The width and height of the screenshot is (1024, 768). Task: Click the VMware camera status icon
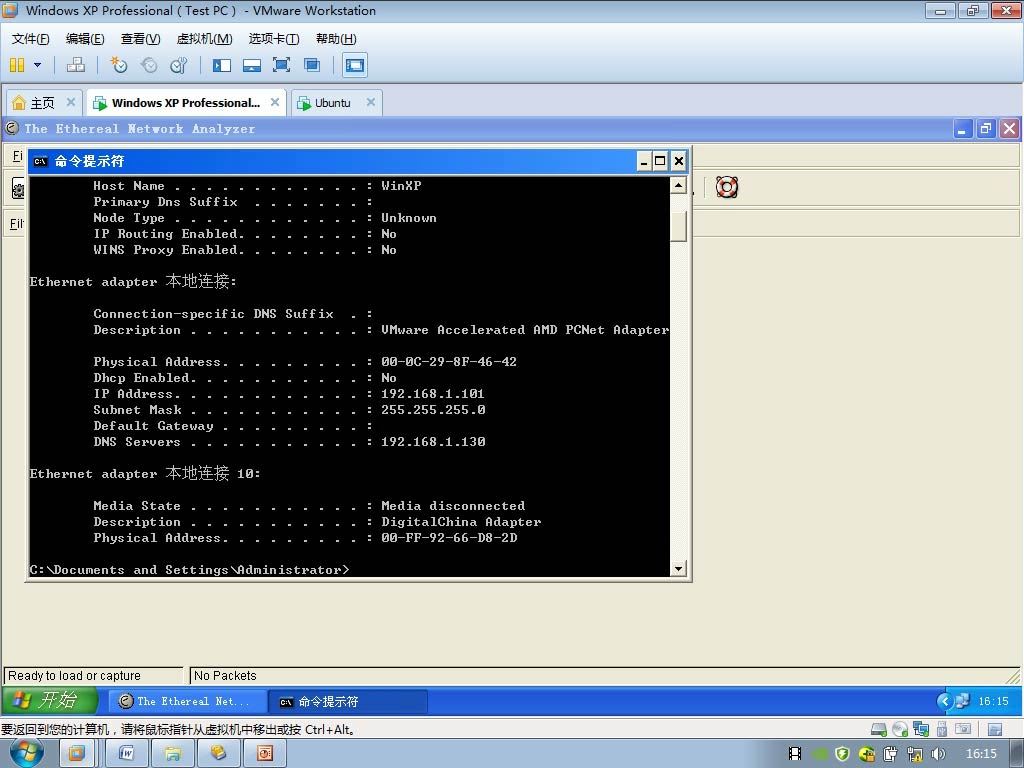tap(963, 729)
